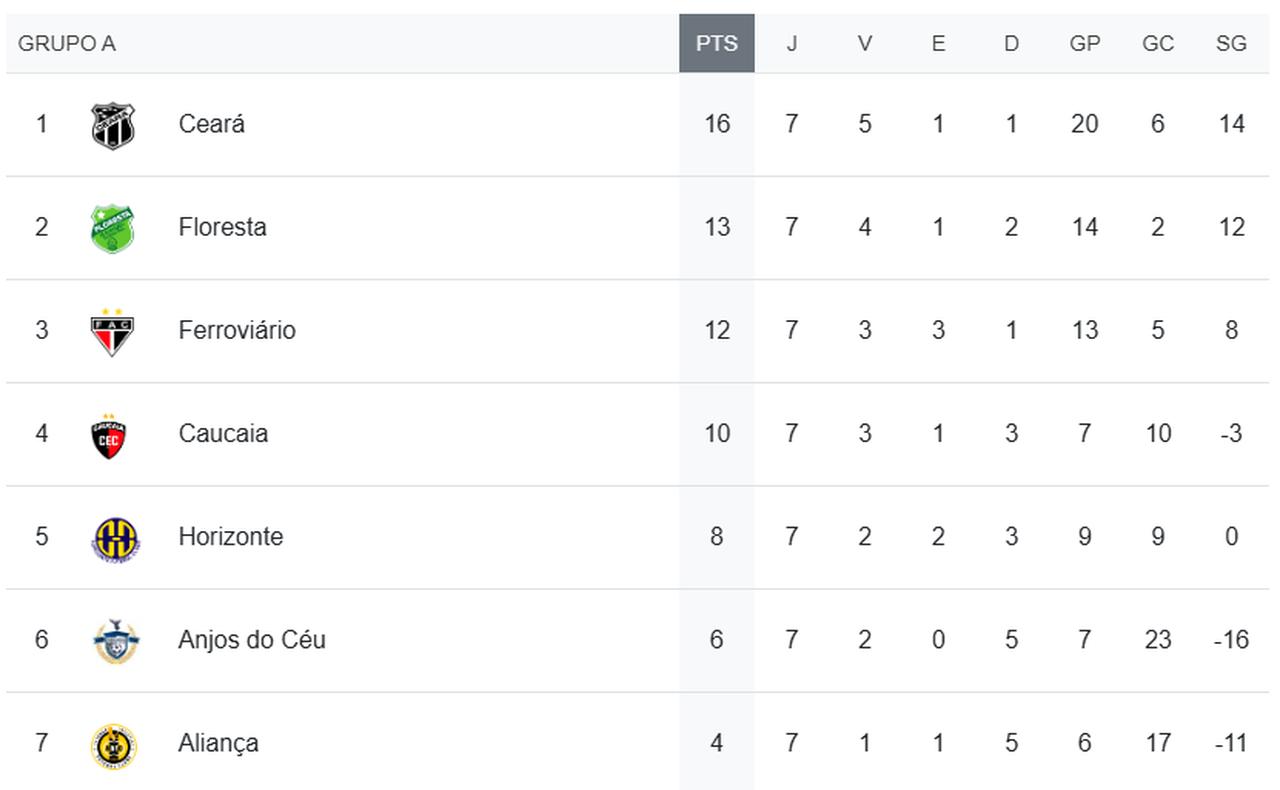Click the Ferroviário shield logo
This screenshot has height=790, width=1280.
[x=113, y=331]
